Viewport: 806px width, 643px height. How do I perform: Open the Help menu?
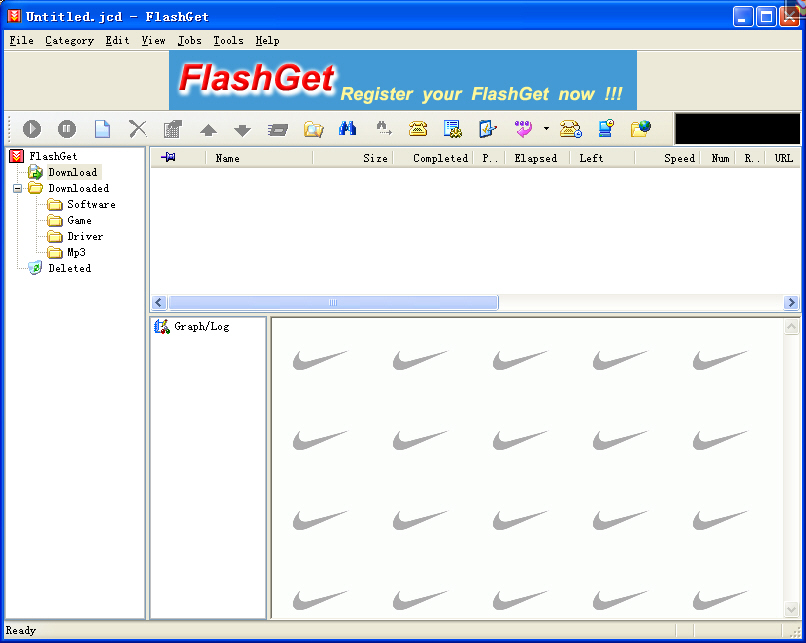tap(267, 41)
